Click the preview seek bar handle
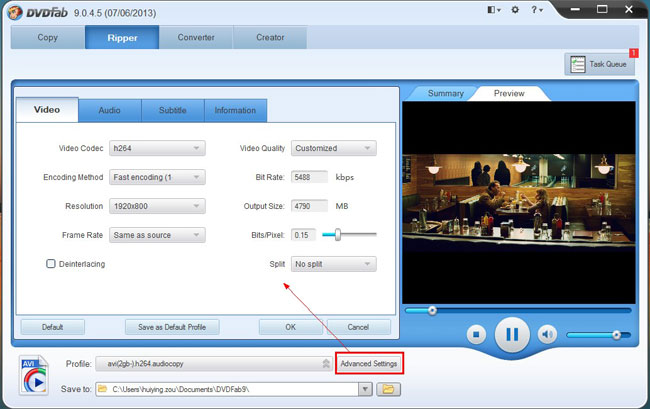The height and width of the screenshot is (409, 650). 432,310
